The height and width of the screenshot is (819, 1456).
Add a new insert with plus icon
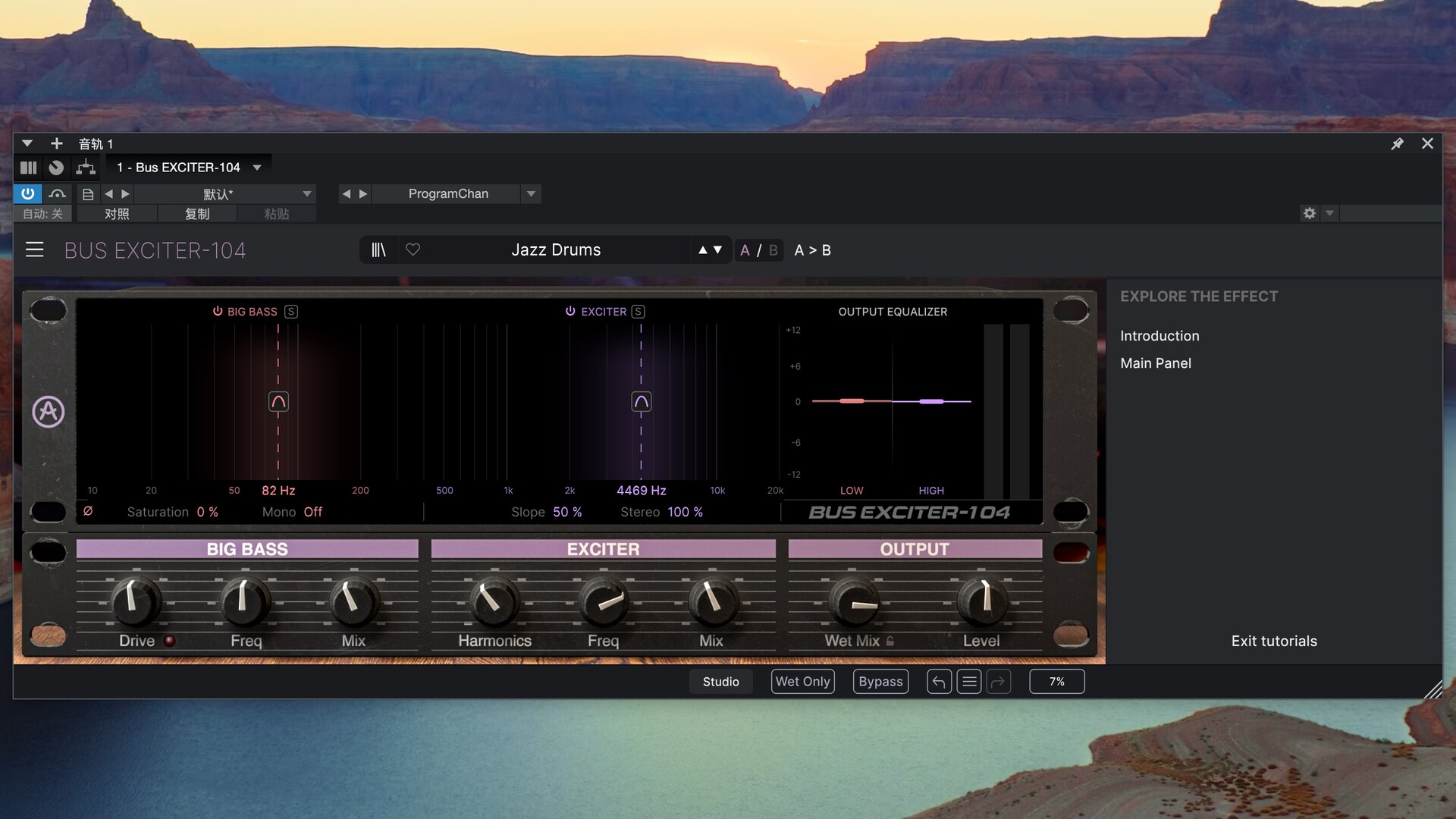[56, 143]
